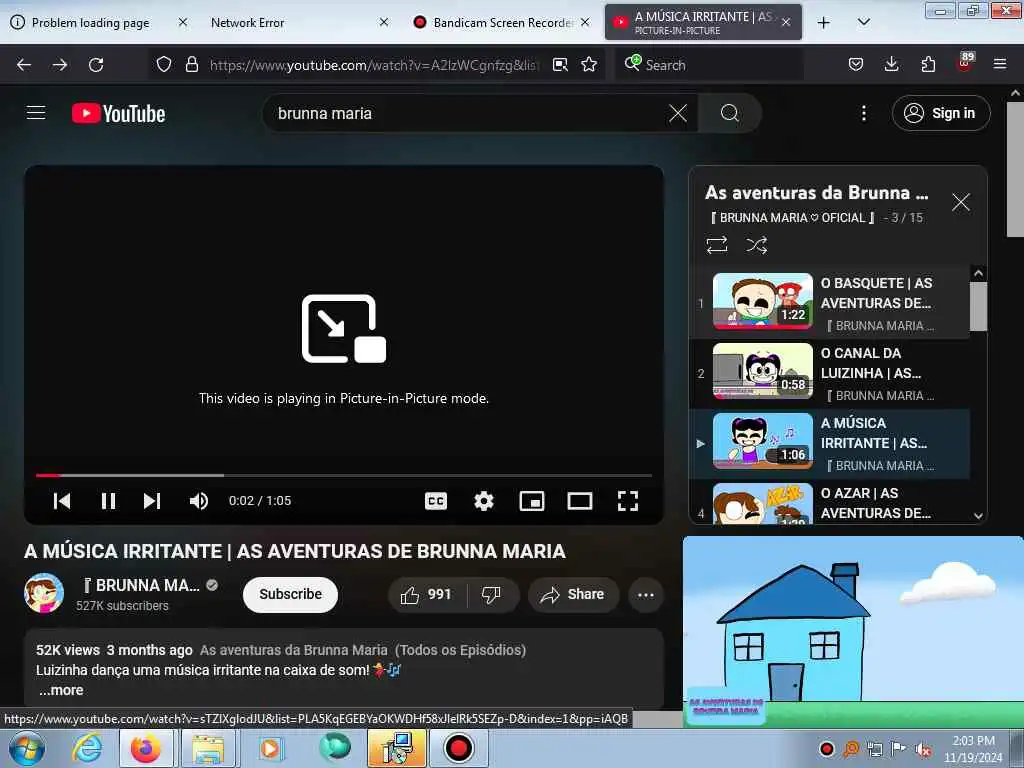Screen dimensions: 1024x768
Task: Toggle shuffle playlist
Action: [x=756, y=245]
